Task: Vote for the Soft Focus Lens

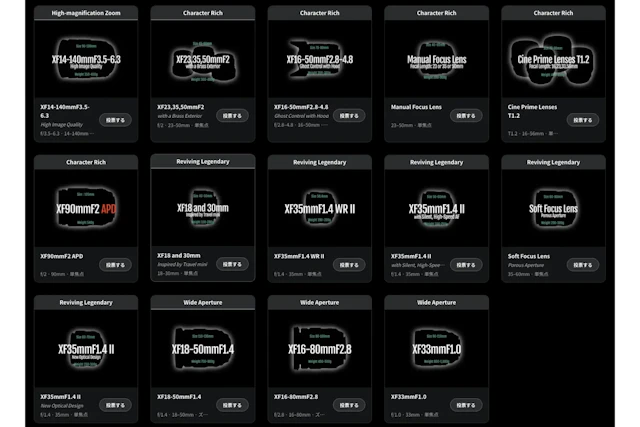Action: click(x=582, y=265)
